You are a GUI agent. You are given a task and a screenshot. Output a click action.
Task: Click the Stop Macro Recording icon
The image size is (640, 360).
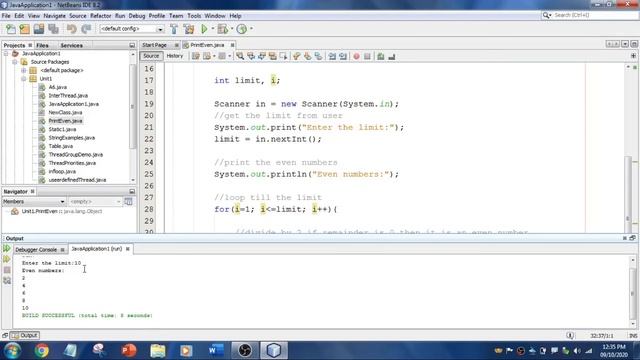tap(367, 56)
